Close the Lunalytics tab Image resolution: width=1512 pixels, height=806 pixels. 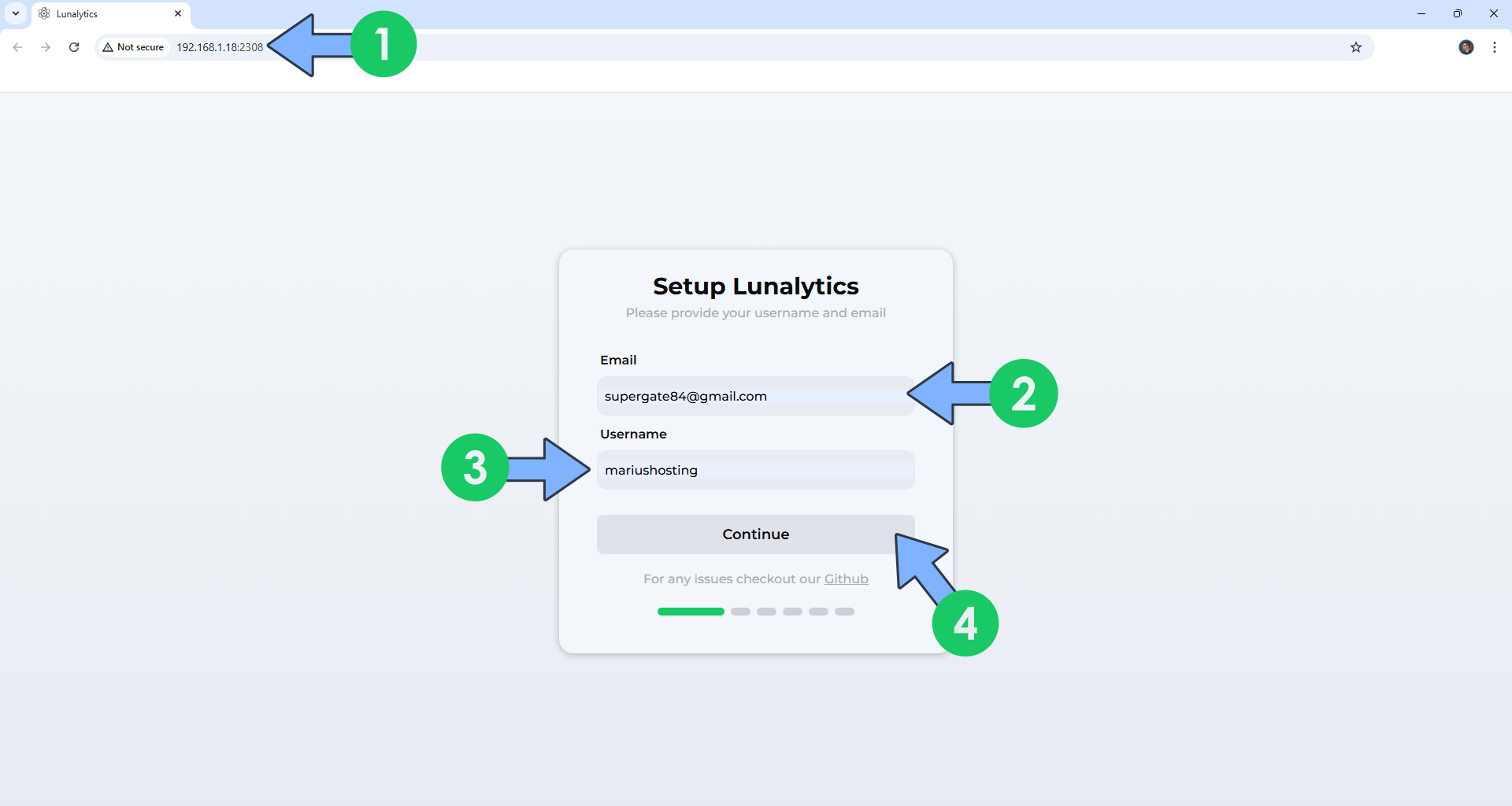(178, 13)
